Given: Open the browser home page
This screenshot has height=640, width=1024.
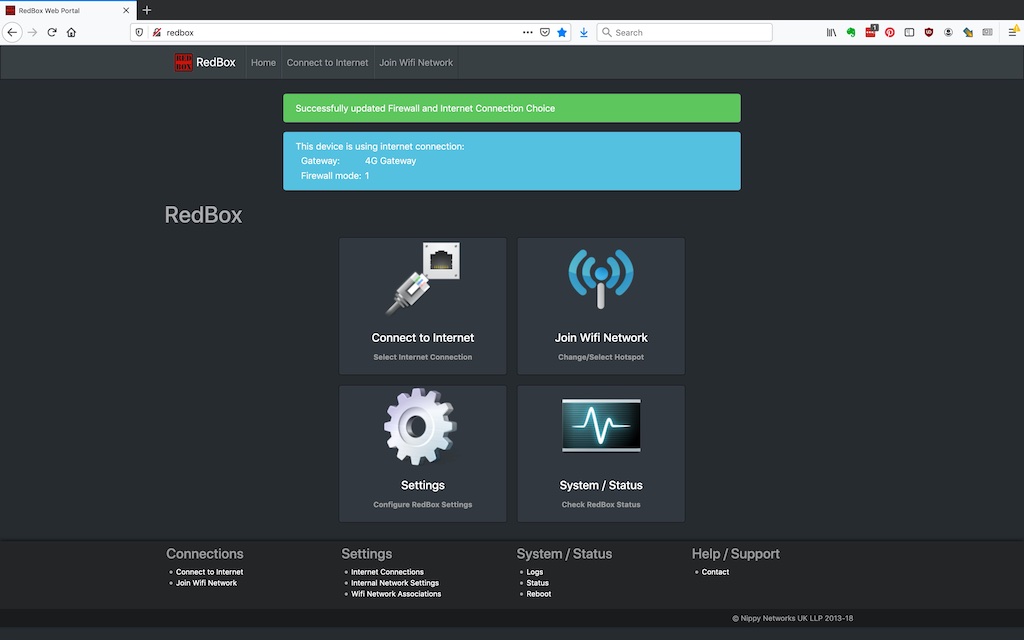Looking at the screenshot, I should tap(71, 32).
